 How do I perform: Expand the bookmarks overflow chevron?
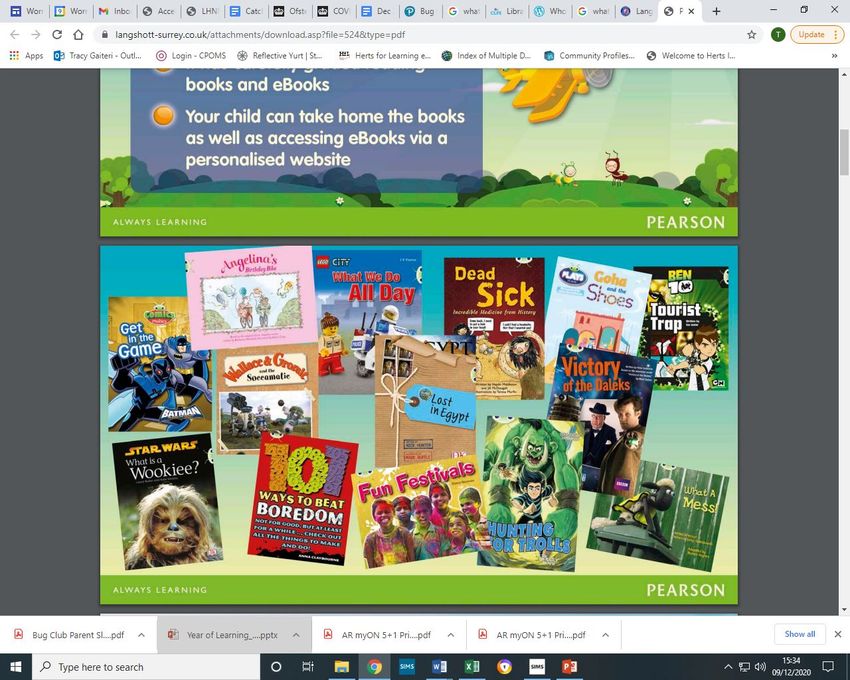pos(834,55)
